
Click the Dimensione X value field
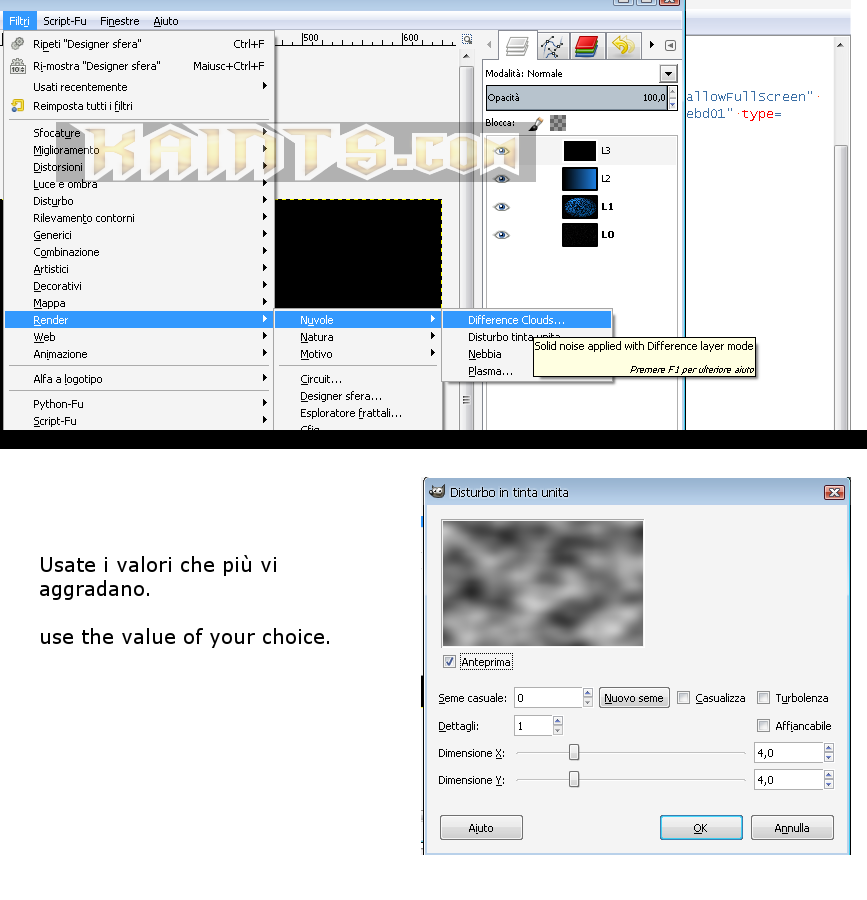789,752
